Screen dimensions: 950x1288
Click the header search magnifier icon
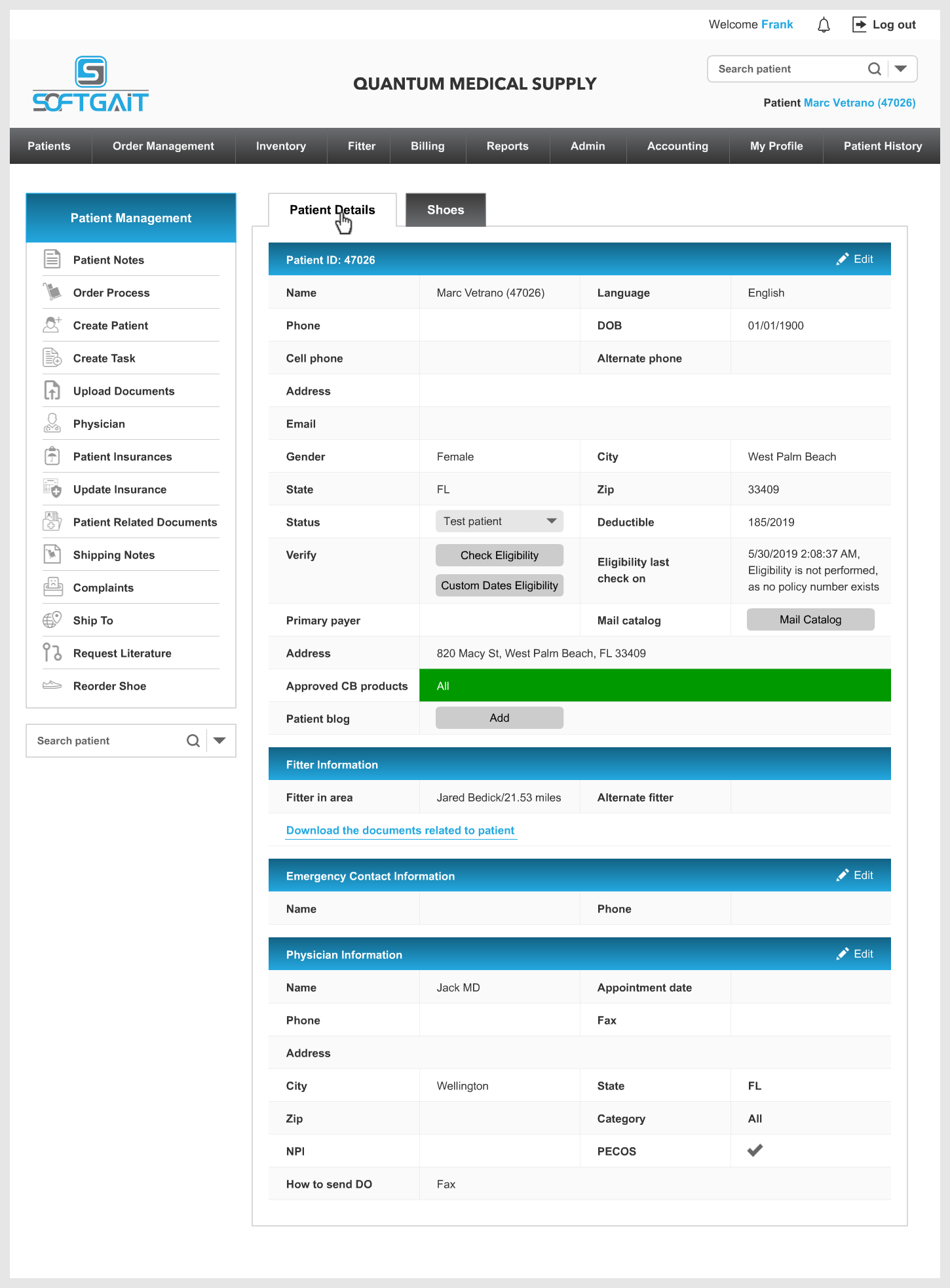coord(874,69)
